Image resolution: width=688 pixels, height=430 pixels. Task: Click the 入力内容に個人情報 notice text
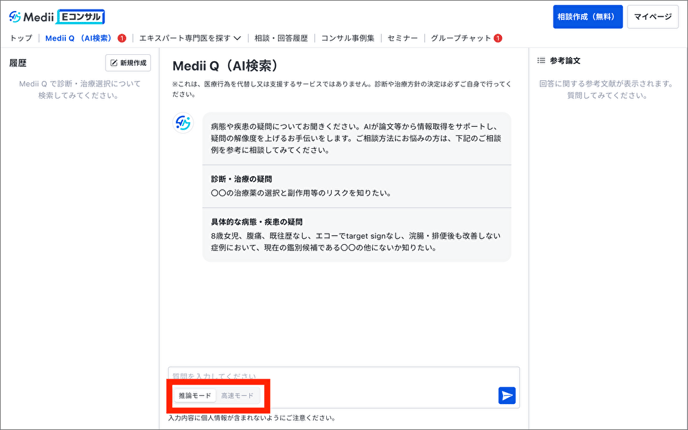tap(252, 418)
